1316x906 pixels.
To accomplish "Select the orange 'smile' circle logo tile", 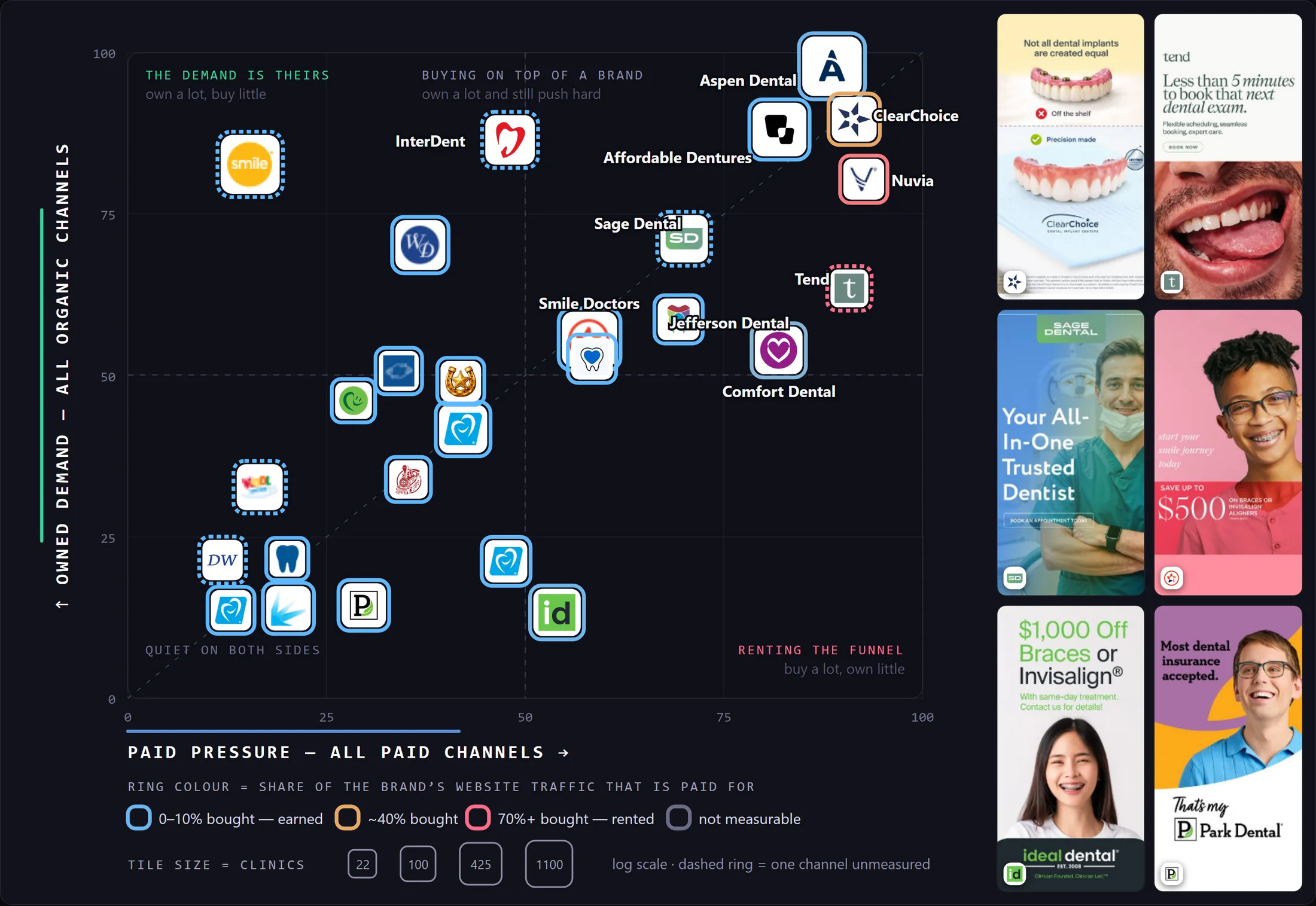I will pos(250,164).
